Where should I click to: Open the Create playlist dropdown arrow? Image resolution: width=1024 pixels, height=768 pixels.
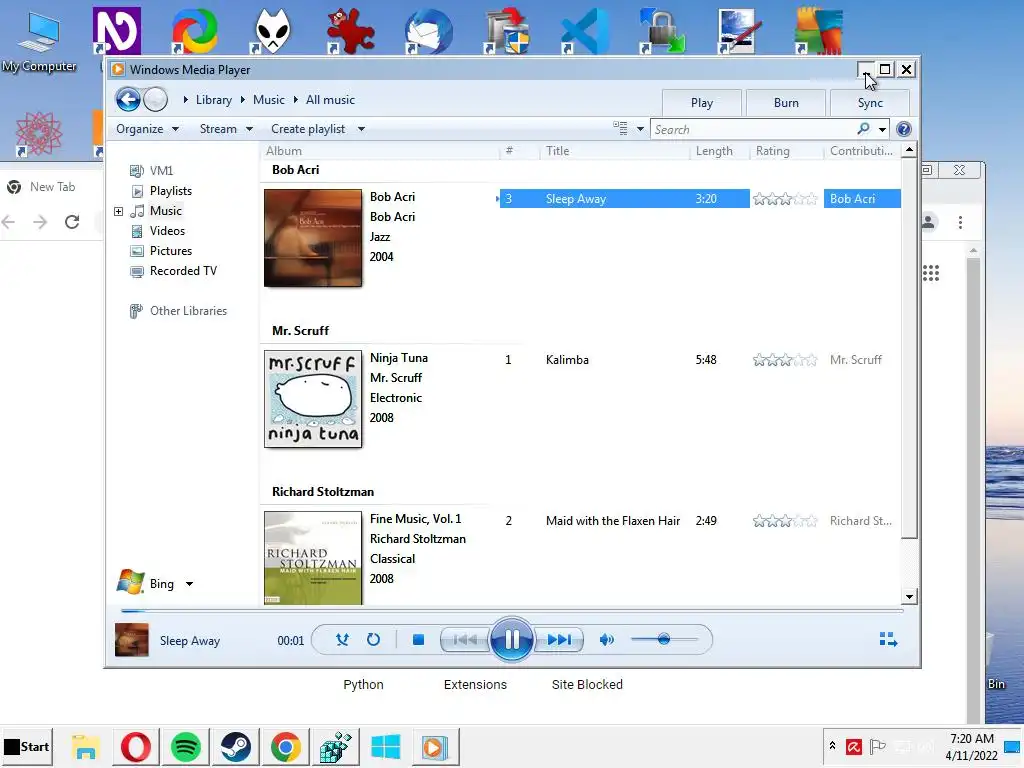tap(361, 129)
